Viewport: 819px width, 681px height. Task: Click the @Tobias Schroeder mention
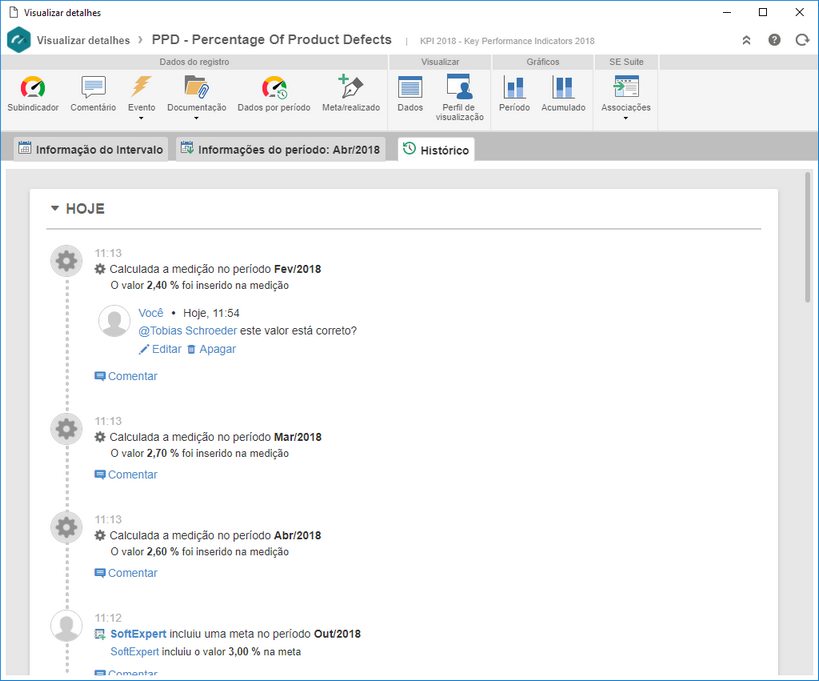tap(188, 331)
